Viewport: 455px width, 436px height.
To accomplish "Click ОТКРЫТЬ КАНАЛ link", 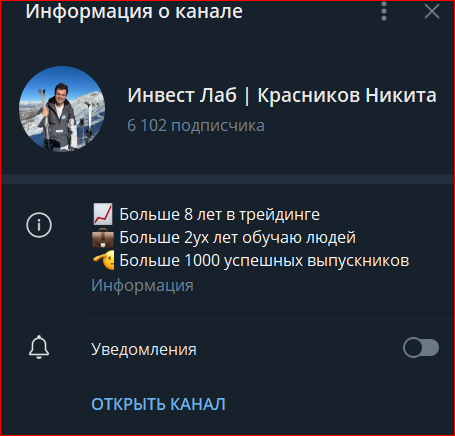I will pos(158,404).
